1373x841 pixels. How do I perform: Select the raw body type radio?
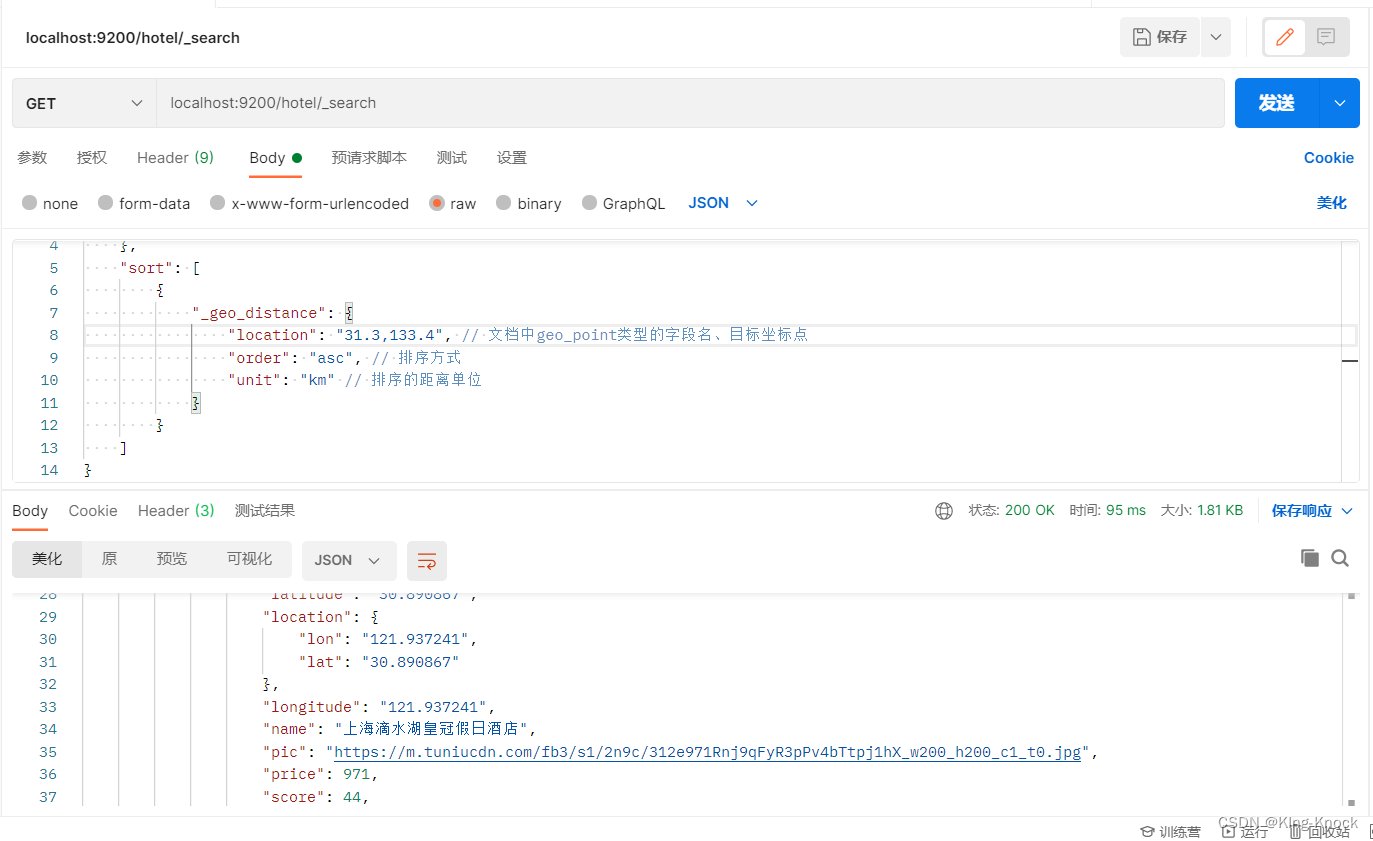[x=437, y=203]
